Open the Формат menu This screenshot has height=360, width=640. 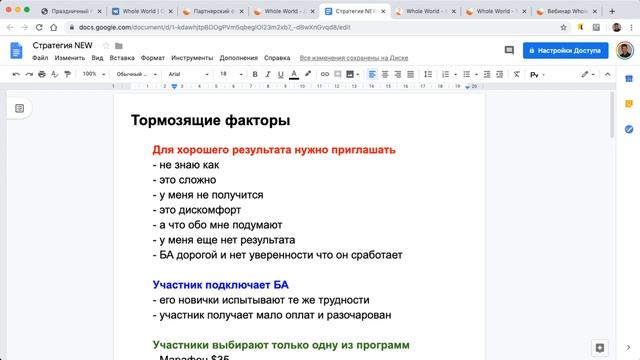pos(153,58)
